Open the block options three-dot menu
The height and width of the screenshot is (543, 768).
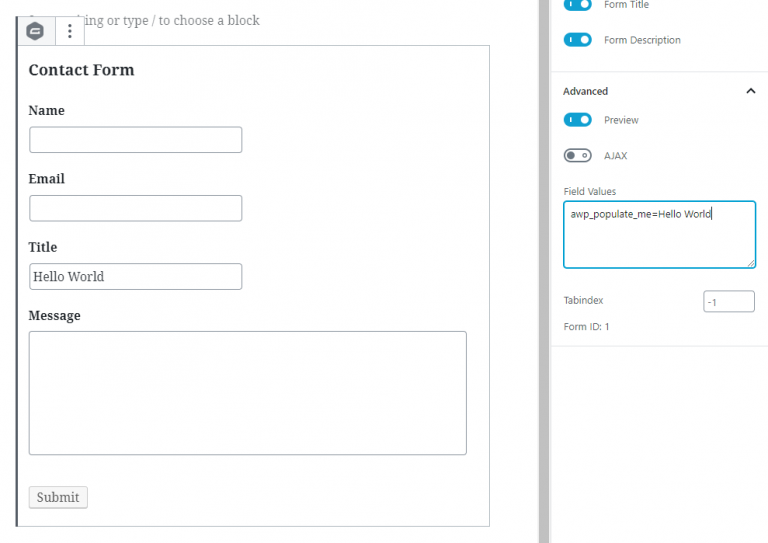tap(70, 31)
